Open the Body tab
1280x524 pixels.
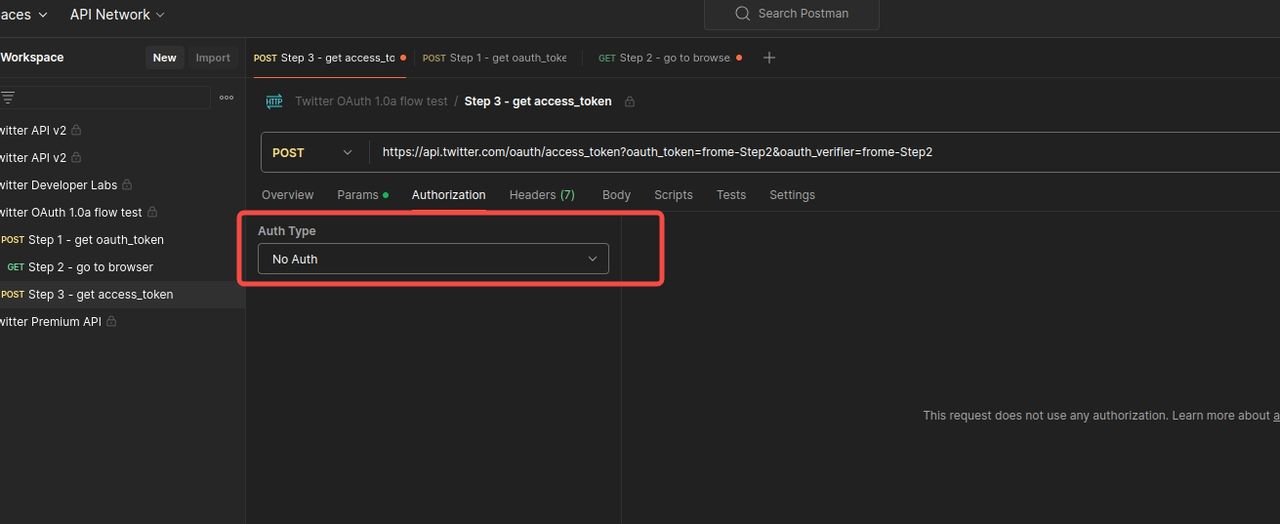click(616, 195)
